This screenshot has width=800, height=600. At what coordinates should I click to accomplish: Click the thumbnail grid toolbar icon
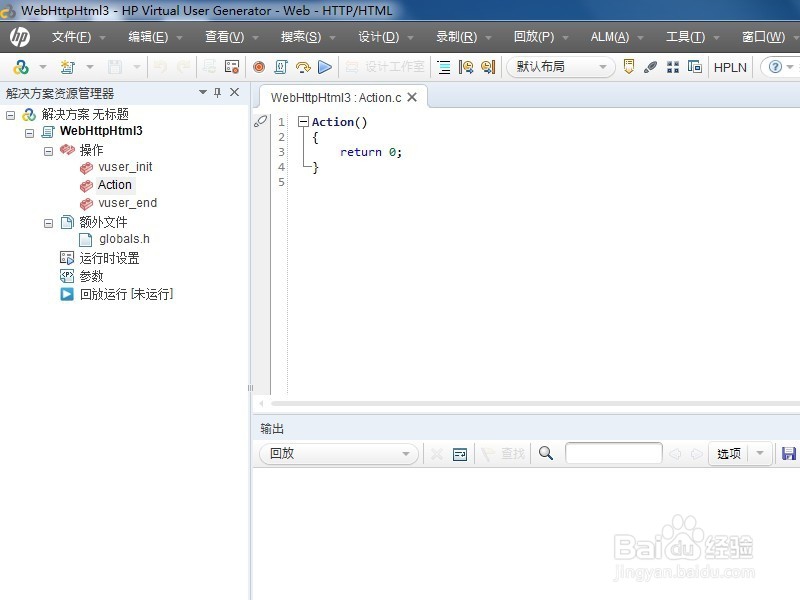[673, 67]
